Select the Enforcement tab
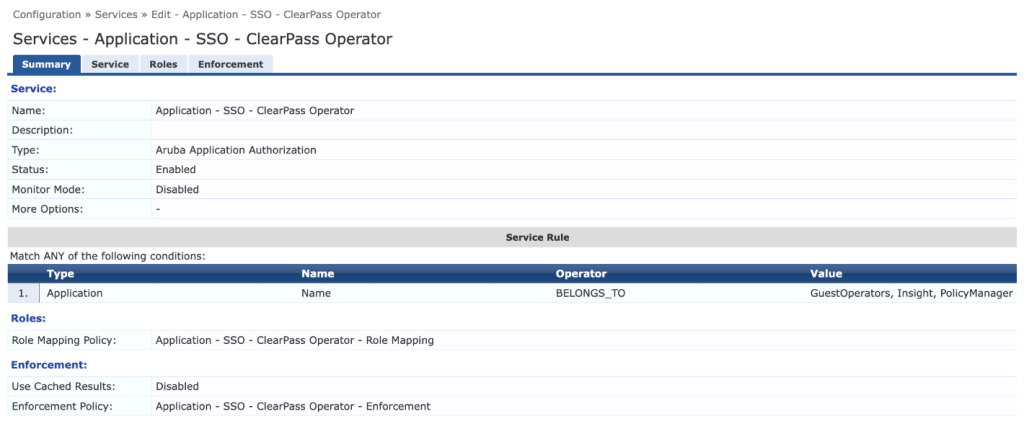 pyautogui.click(x=230, y=64)
